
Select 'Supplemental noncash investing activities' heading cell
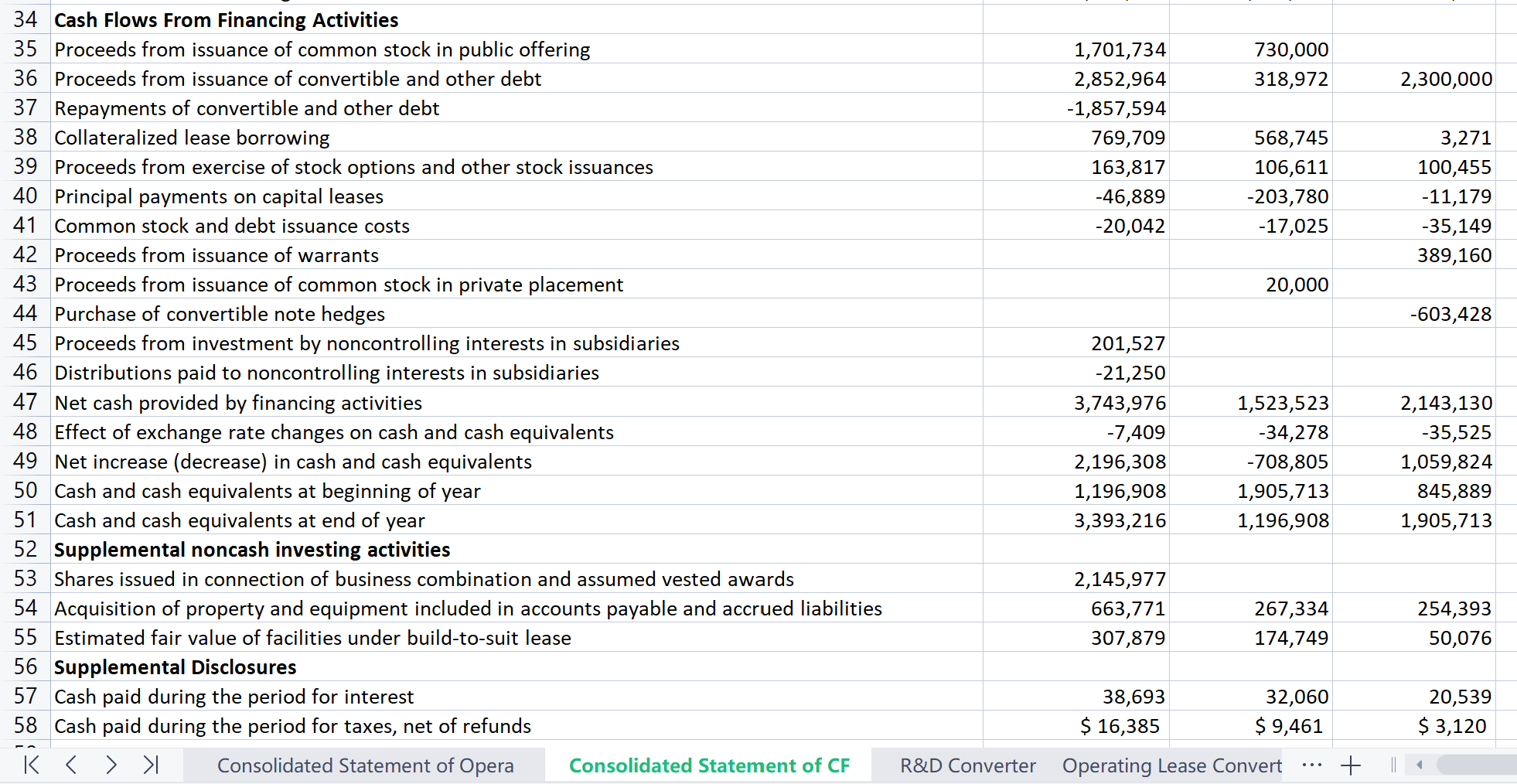[516, 549]
